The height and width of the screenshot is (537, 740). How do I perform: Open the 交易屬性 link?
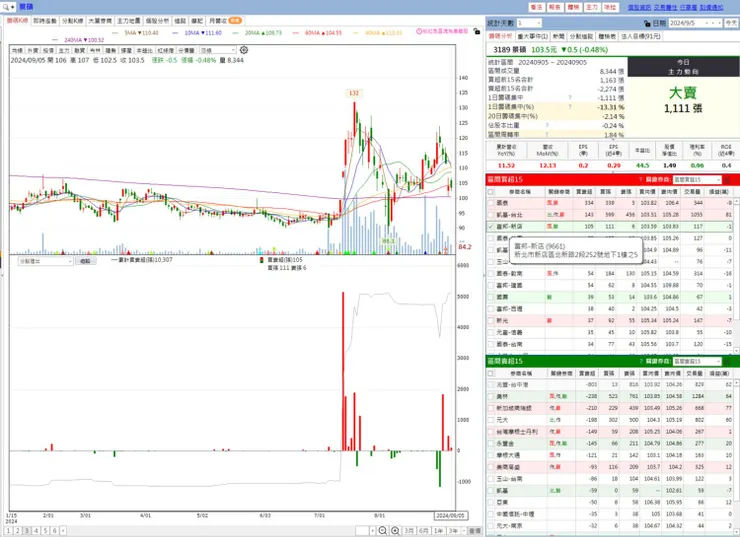665,7
